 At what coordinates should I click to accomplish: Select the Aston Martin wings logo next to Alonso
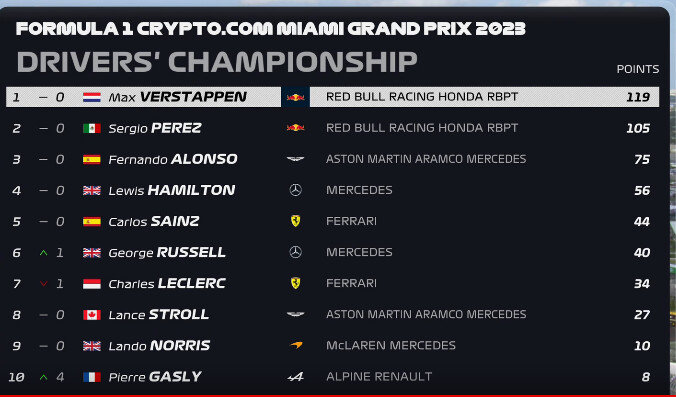(295, 159)
